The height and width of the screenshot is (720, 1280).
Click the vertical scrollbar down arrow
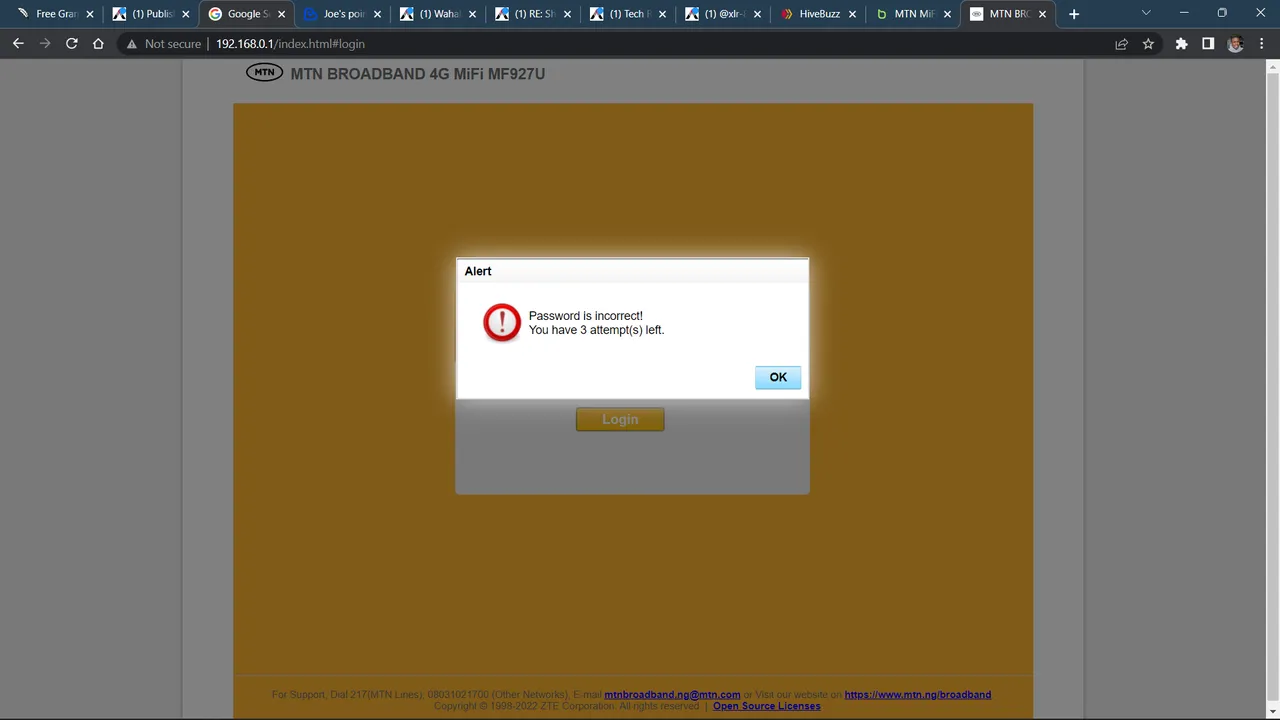coord(1272,711)
